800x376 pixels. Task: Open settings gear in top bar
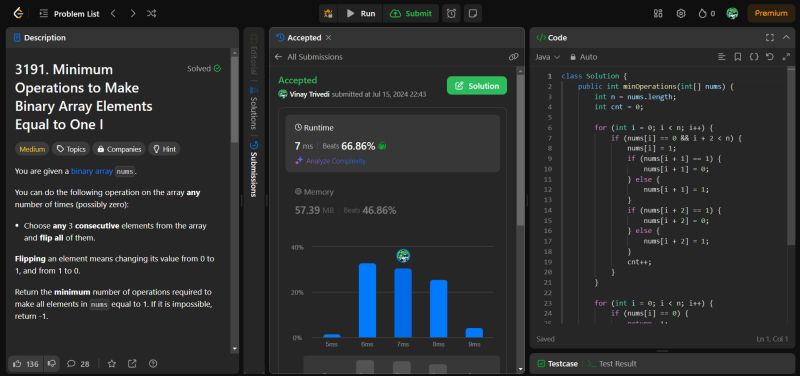(681, 14)
